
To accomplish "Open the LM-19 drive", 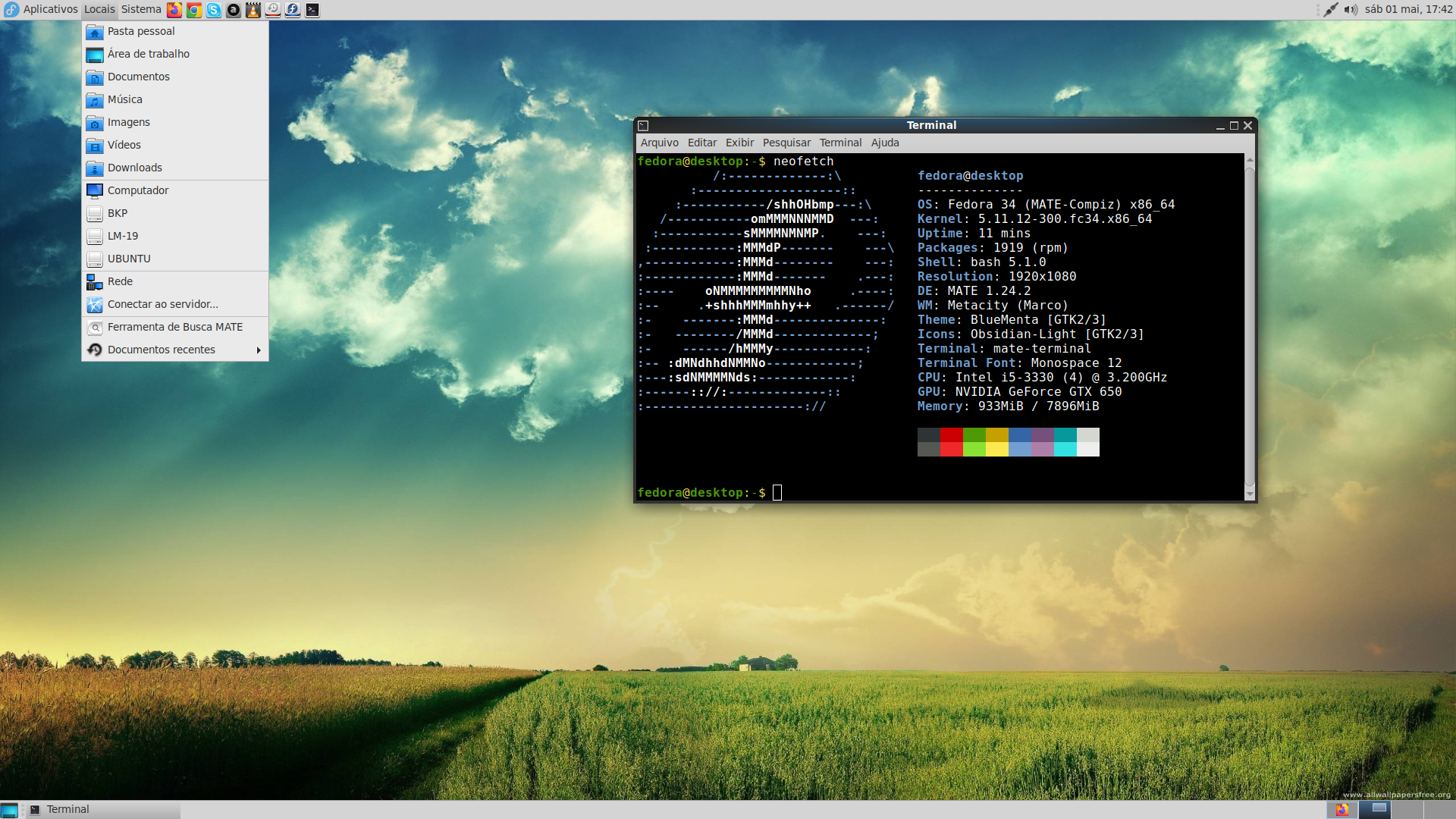I will (x=175, y=236).
